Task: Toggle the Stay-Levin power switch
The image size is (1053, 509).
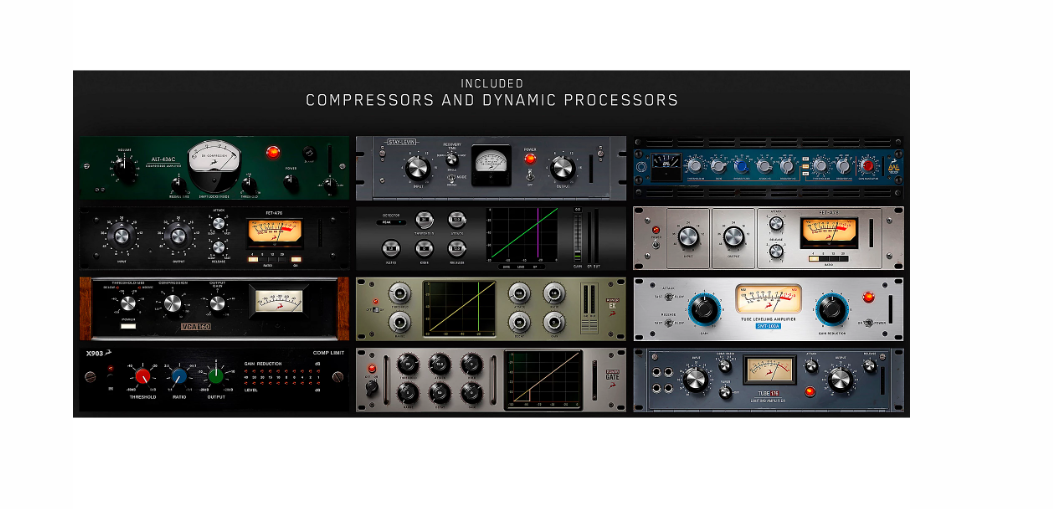Action: [x=530, y=177]
